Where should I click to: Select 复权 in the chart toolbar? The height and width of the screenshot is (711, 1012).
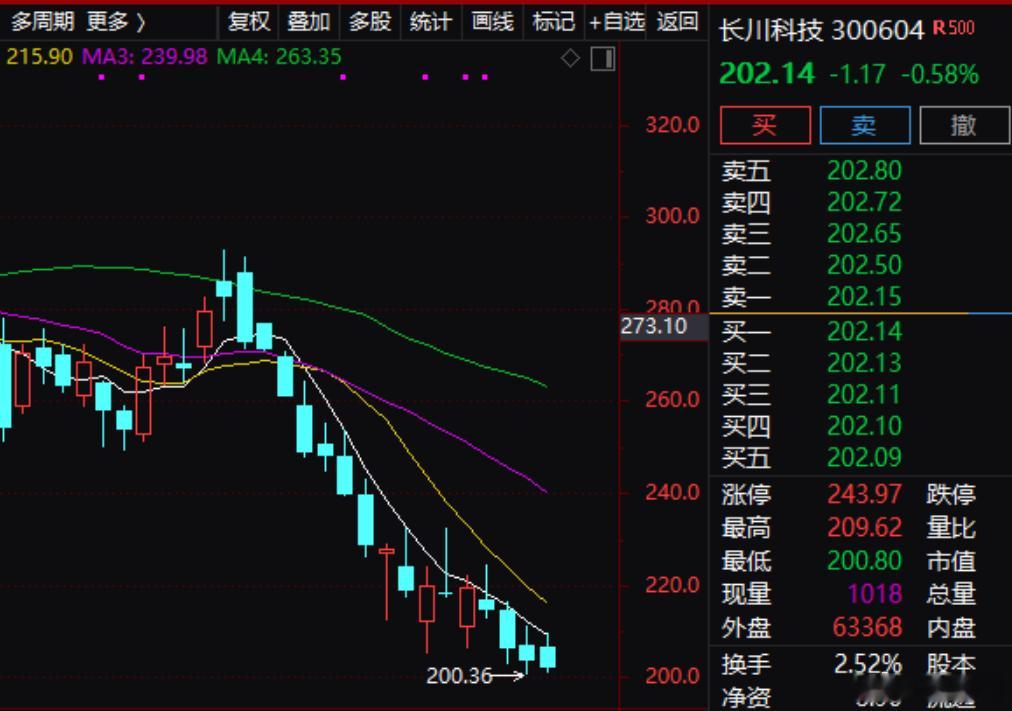(x=248, y=22)
